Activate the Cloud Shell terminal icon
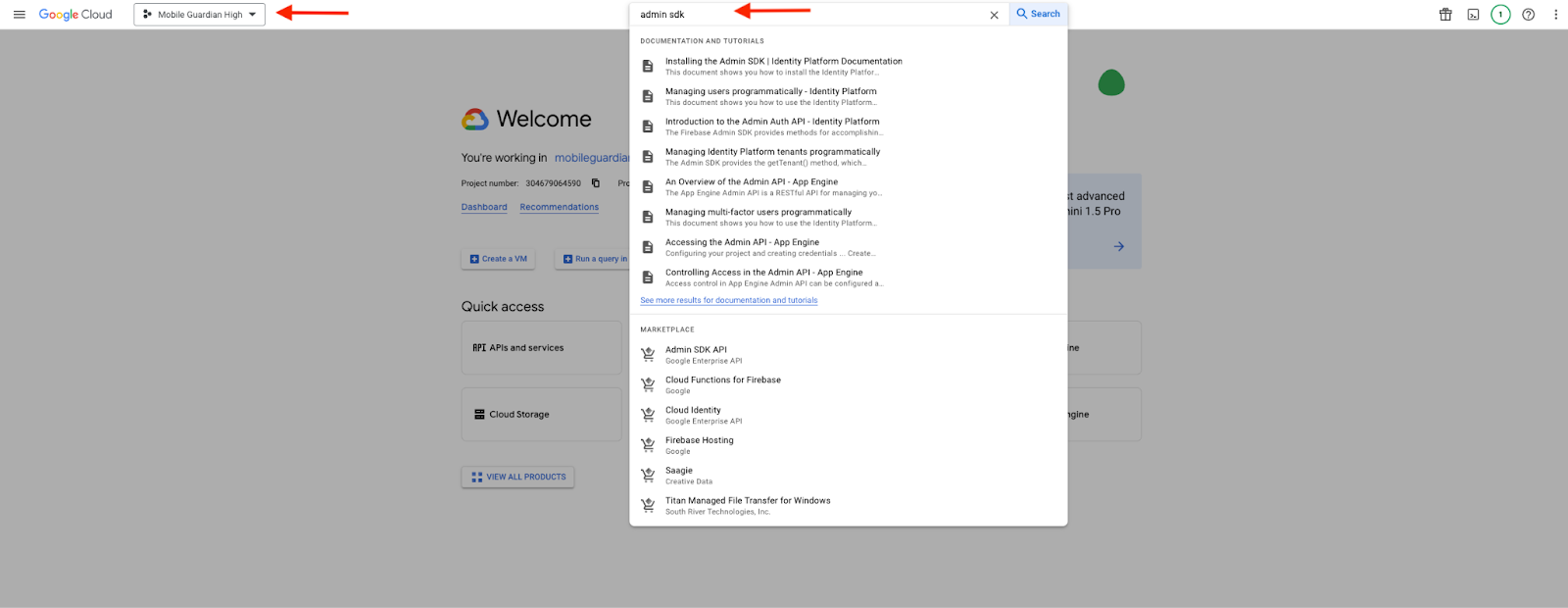This screenshot has height=608, width=1568. click(1473, 15)
